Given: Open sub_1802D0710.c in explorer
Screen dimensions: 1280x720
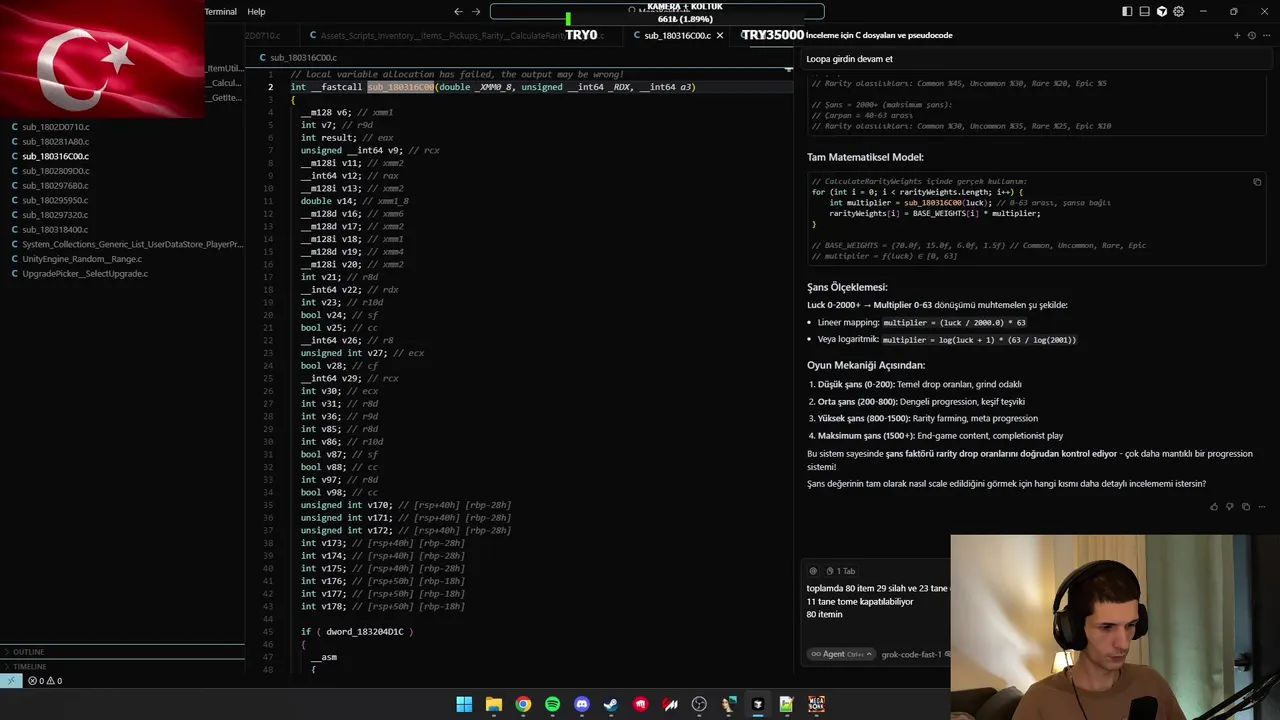Looking at the screenshot, I should point(56,127).
